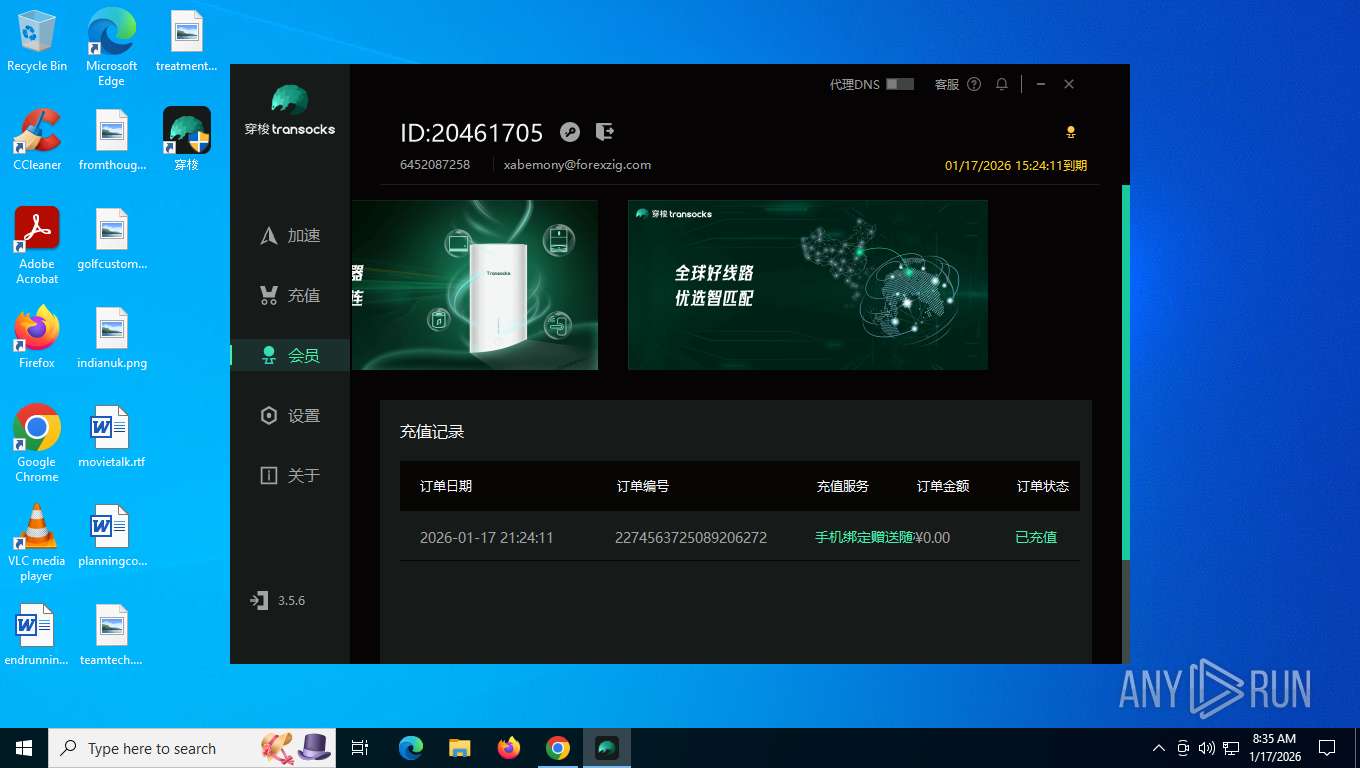Open the notification bell

click(x=1001, y=84)
